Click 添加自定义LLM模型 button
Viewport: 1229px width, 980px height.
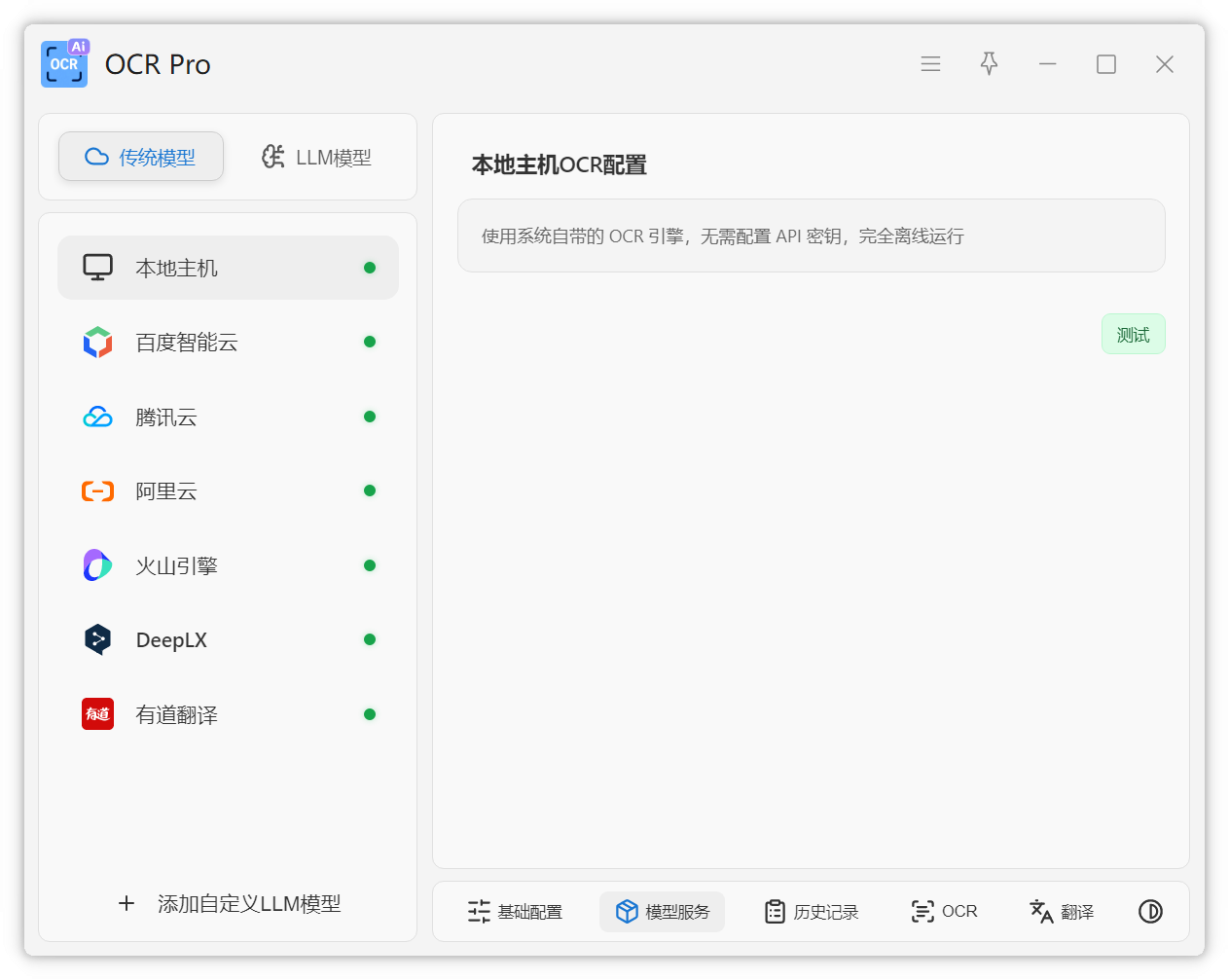229,904
